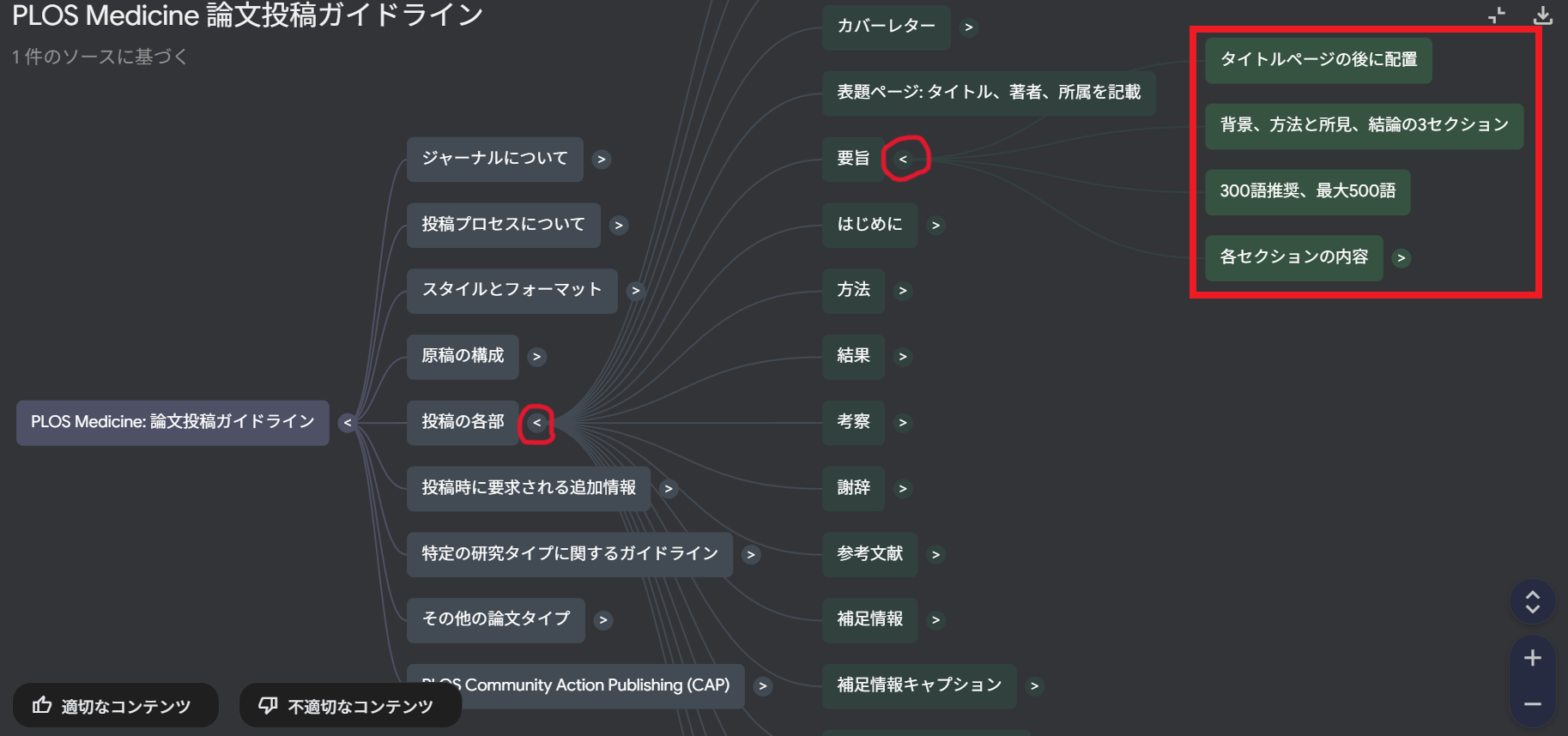Click the thumbs-up 適切なコンテンツ button

pyautogui.click(x=116, y=705)
